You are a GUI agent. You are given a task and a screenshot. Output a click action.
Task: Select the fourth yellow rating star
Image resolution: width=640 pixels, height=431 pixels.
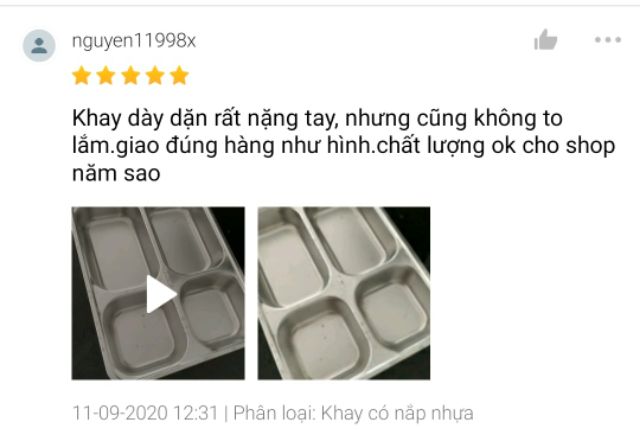click(155, 76)
